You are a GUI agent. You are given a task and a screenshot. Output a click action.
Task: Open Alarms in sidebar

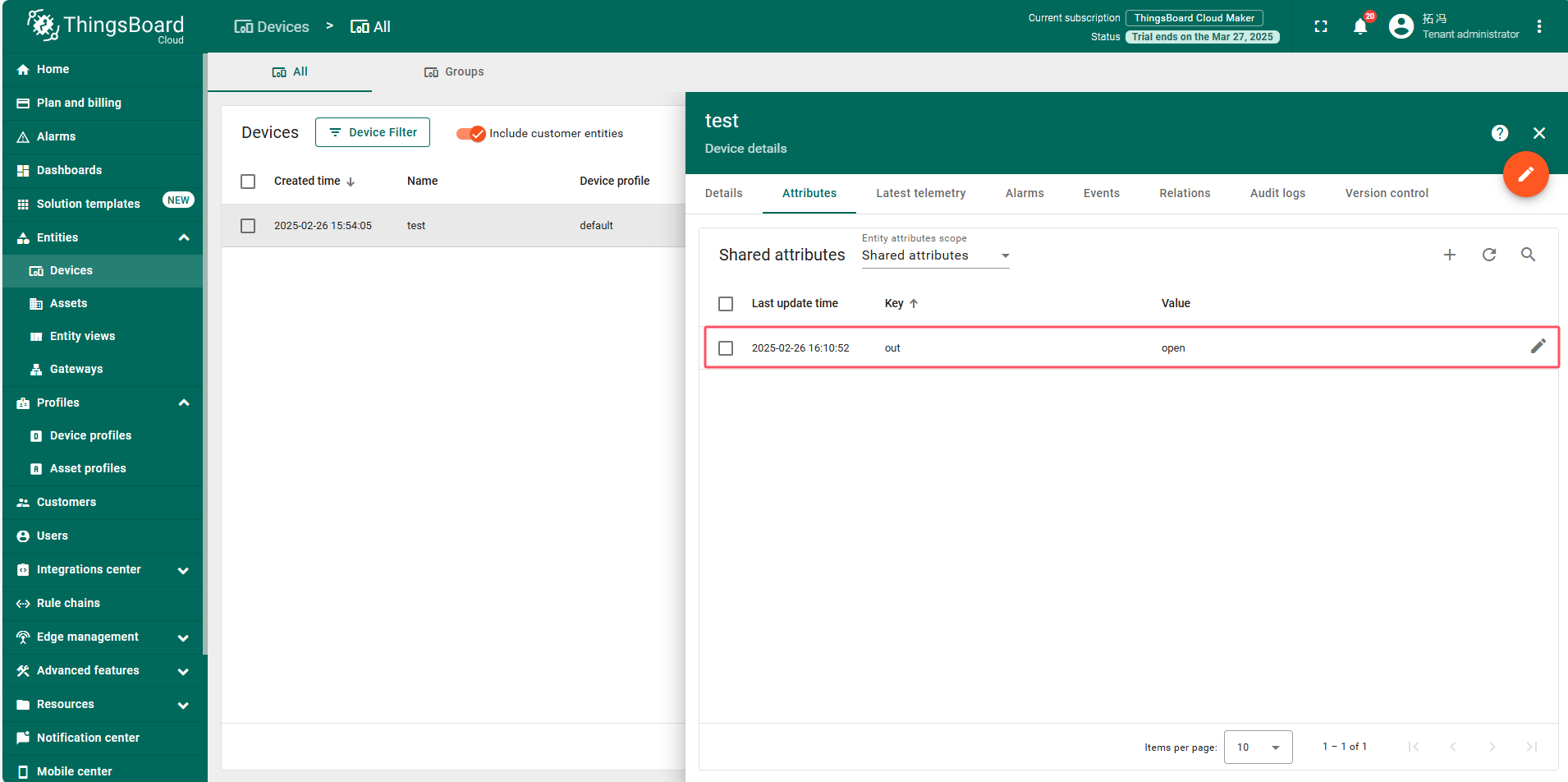click(x=103, y=136)
